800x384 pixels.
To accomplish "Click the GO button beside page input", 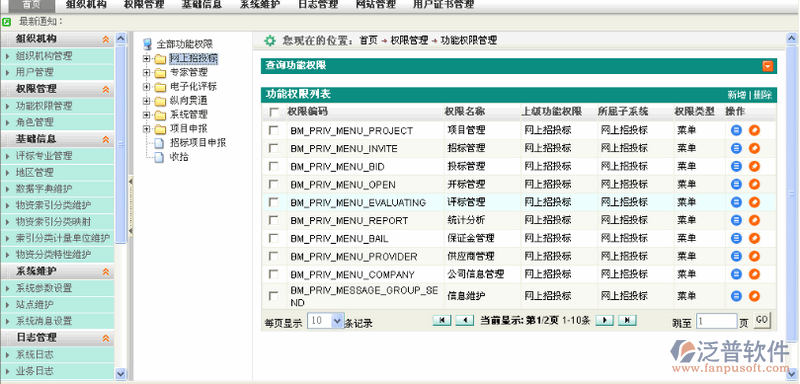I will click(762, 320).
